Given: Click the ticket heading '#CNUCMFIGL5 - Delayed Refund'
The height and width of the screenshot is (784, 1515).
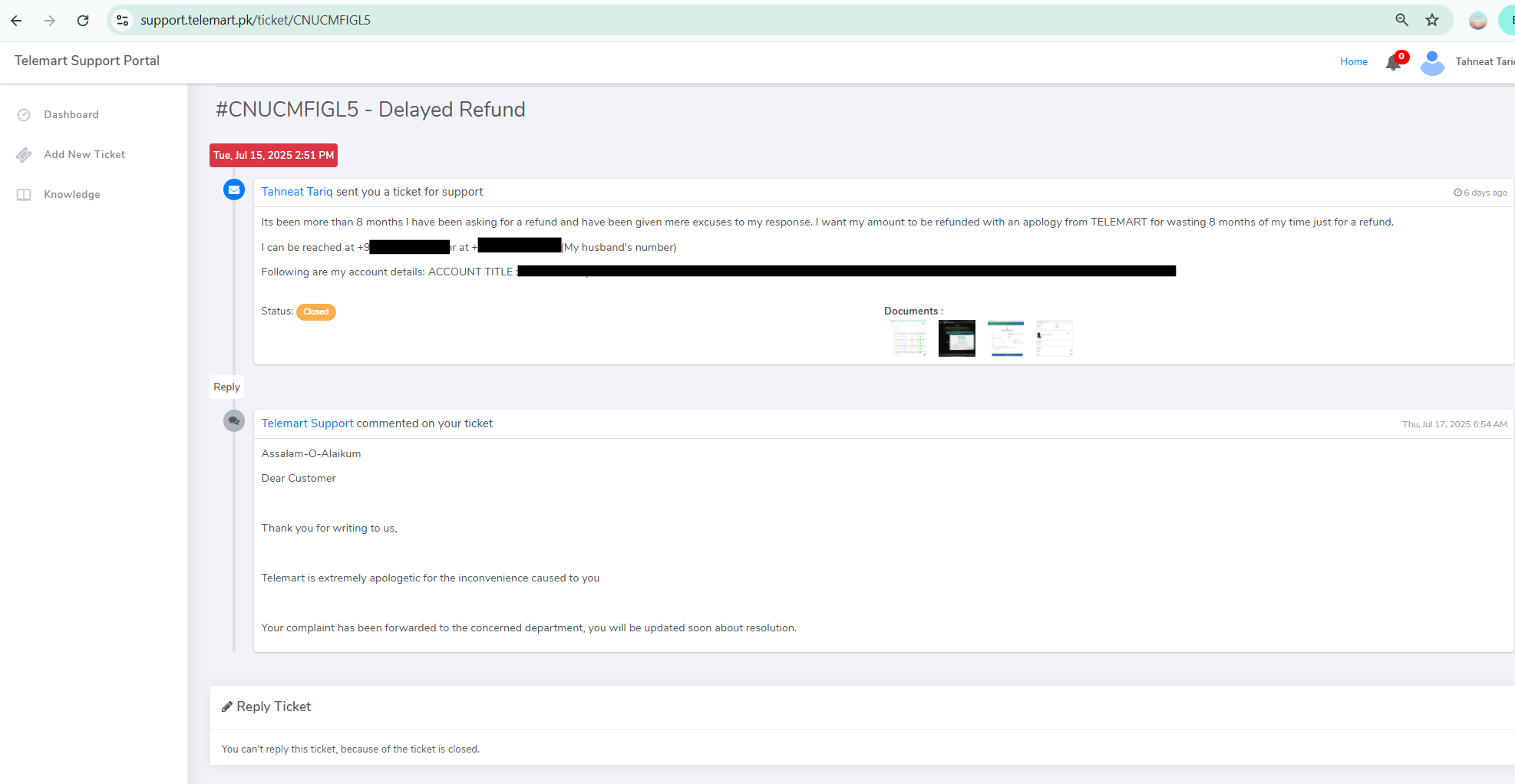Looking at the screenshot, I should [x=370, y=110].
